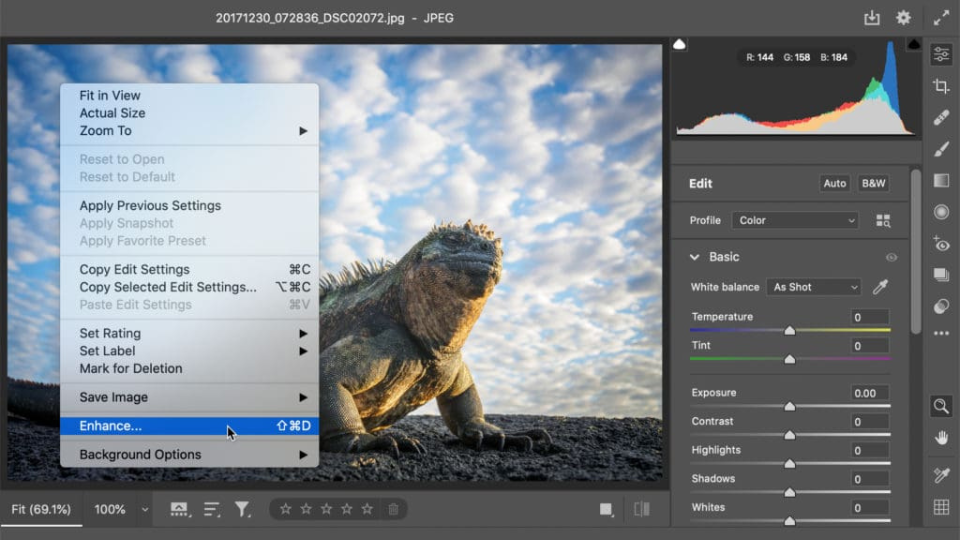Toggle the shadow clipping warning
Screen dimensions: 960x540
click(x=680, y=45)
